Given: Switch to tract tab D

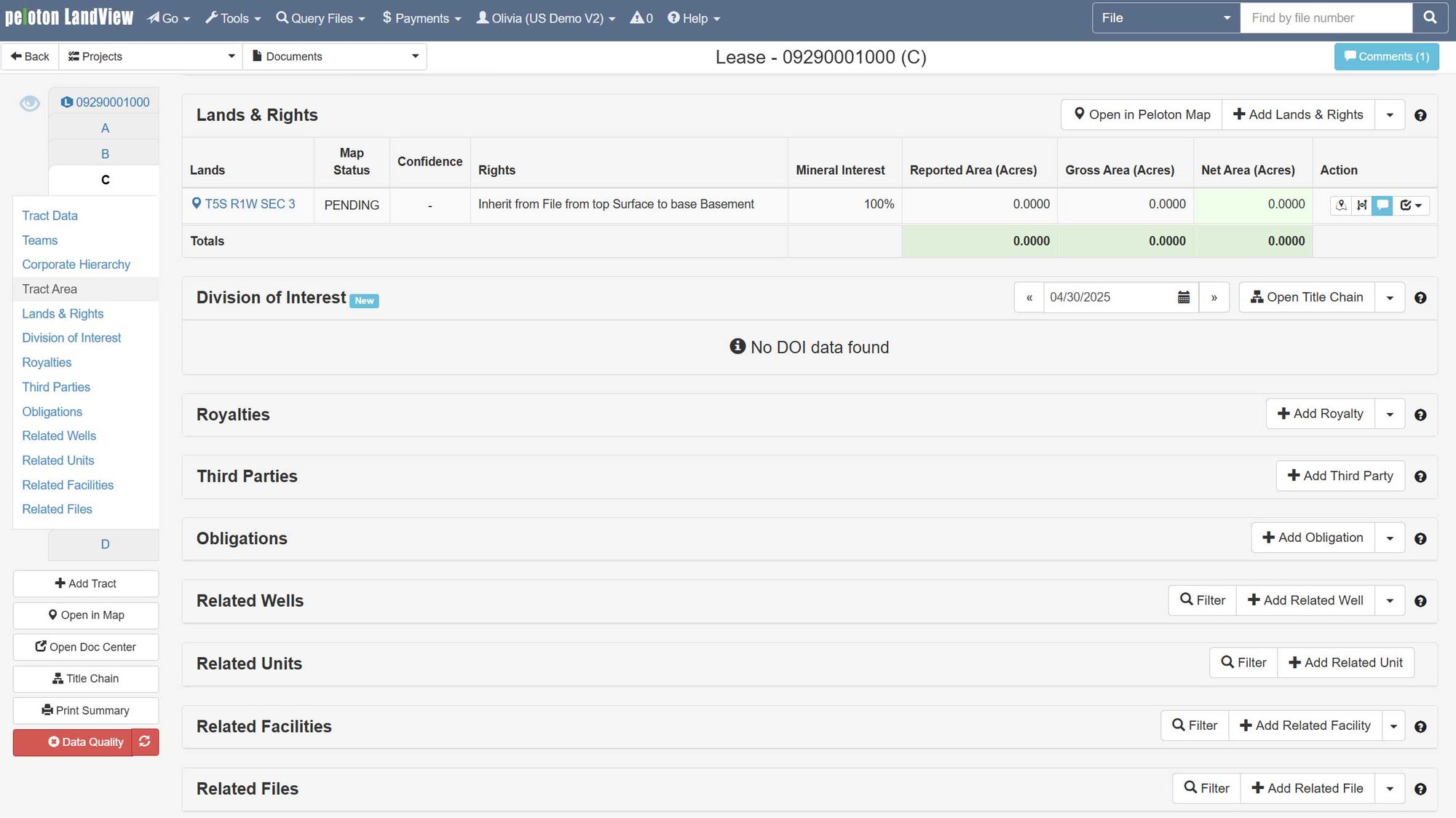Looking at the screenshot, I should (x=105, y=544).
